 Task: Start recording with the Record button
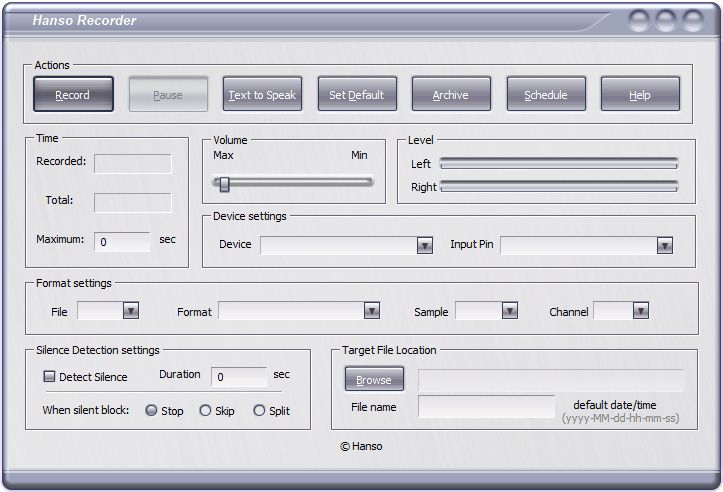pyautogui.click(x=73, y=94)
